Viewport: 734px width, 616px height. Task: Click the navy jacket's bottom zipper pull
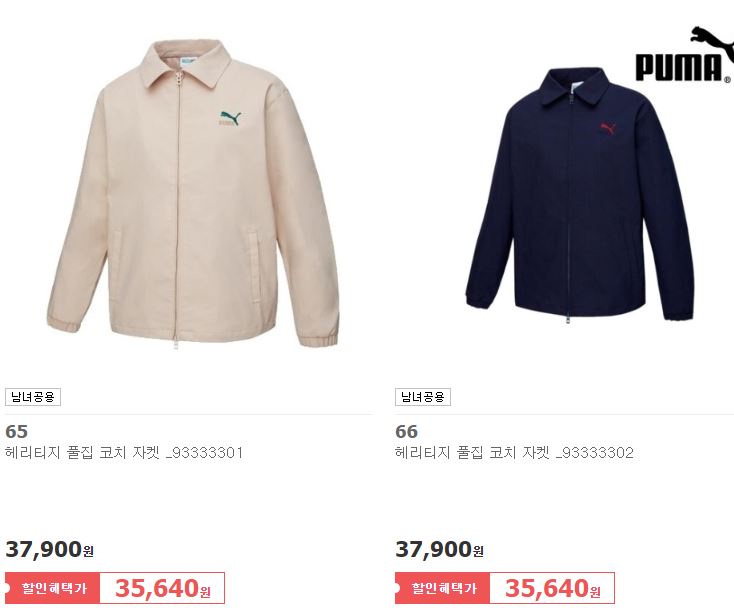point(567,319)
